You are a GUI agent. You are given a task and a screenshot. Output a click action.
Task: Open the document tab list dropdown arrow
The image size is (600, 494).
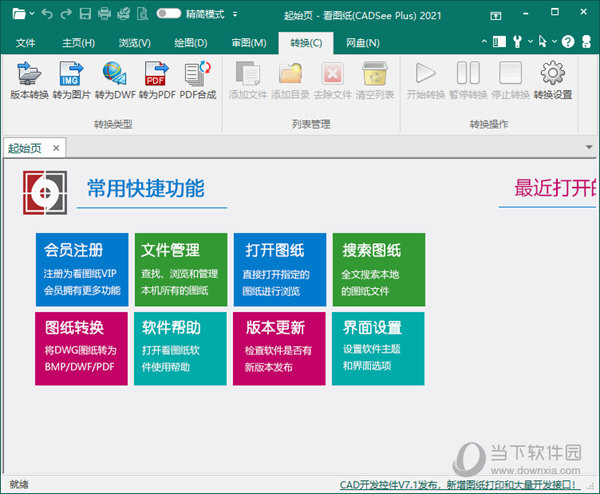589,147
